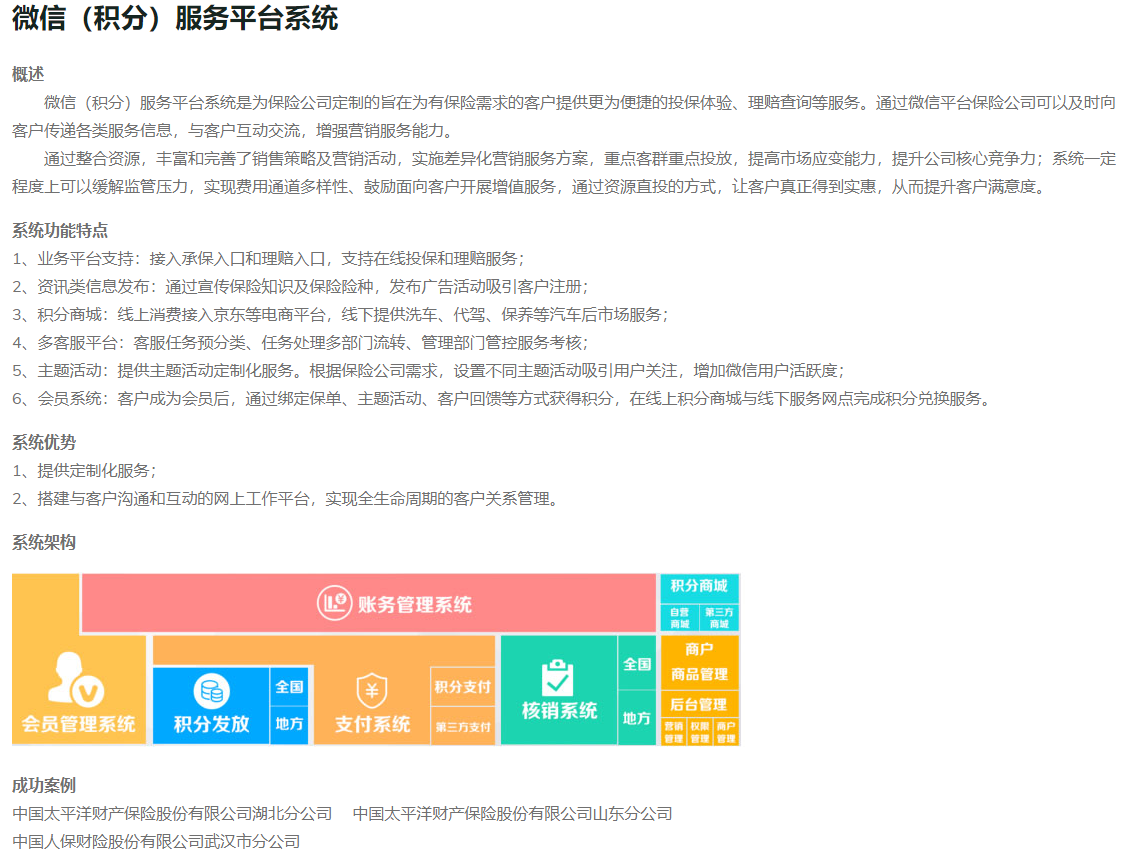Click the 会员管理系统 user icon

coord(77,679)
